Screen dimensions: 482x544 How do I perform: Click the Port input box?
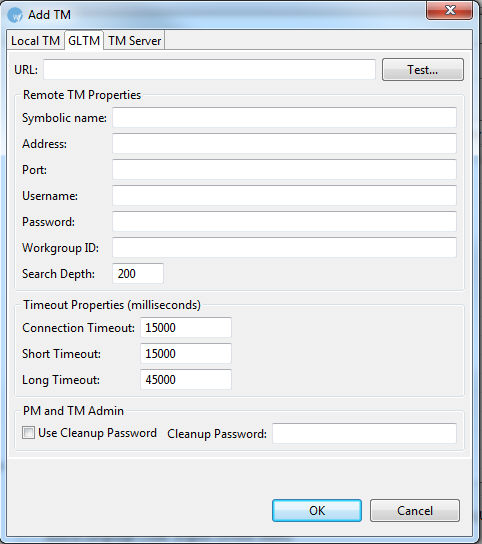pos(284,170)
